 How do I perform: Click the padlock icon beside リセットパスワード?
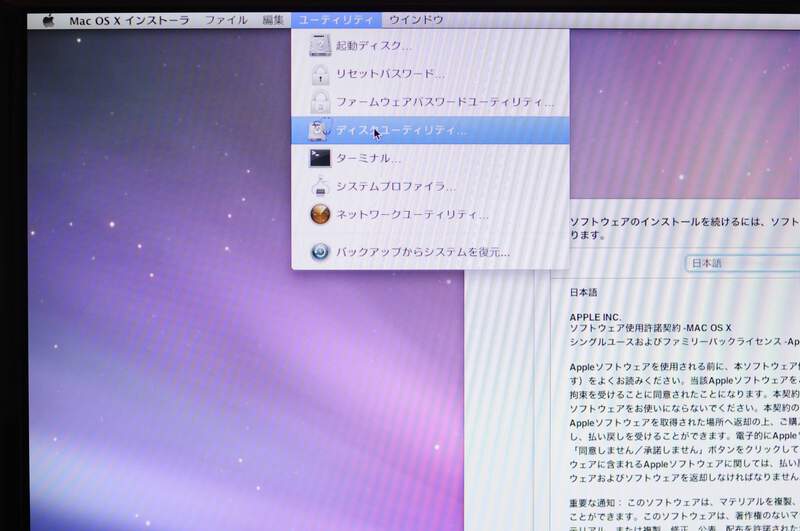(x=319, y=74)
